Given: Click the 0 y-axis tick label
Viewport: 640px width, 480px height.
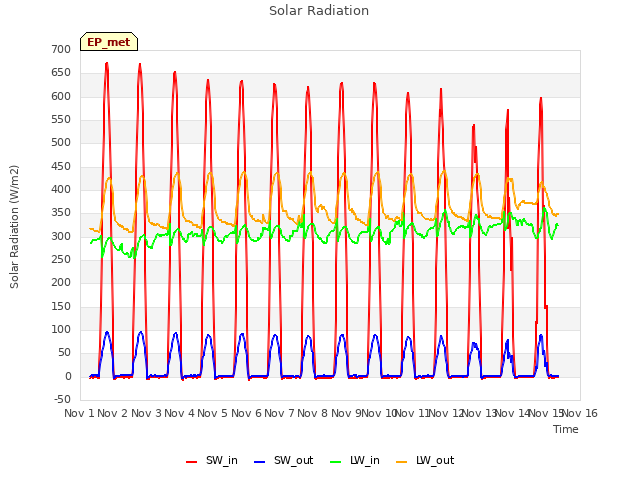Looking at the screenshot, I should coord(68,376).
